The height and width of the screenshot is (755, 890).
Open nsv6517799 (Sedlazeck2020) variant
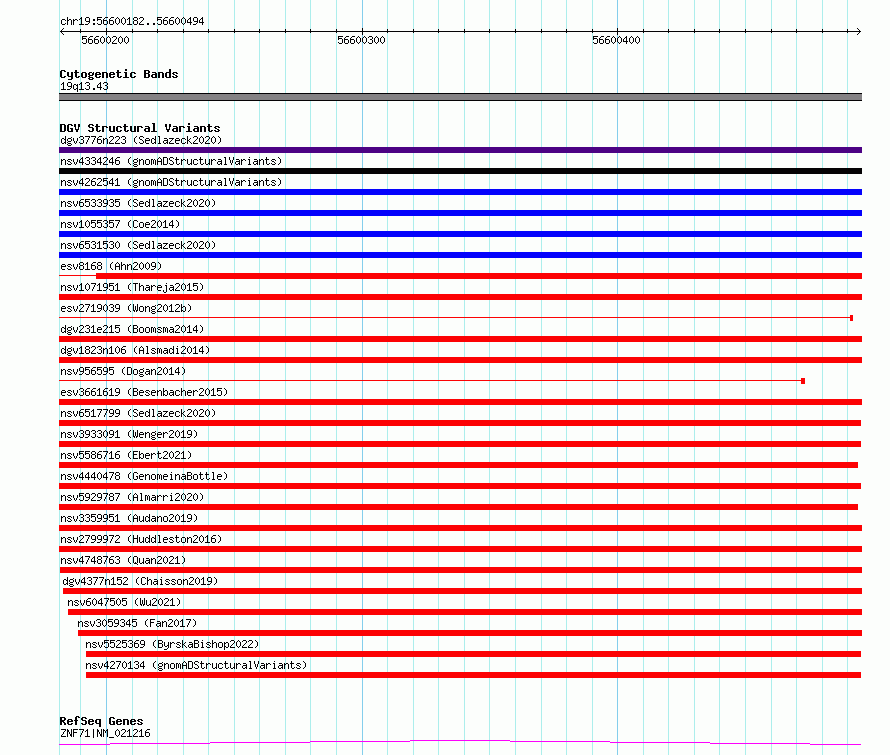[138, 413]
